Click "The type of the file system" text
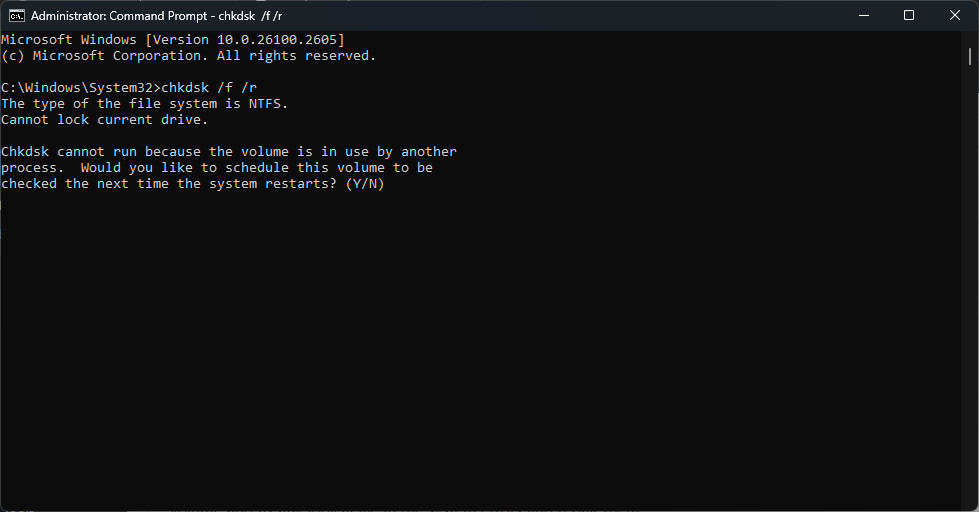Screen dimensions: 979x512 pos(104,103)
